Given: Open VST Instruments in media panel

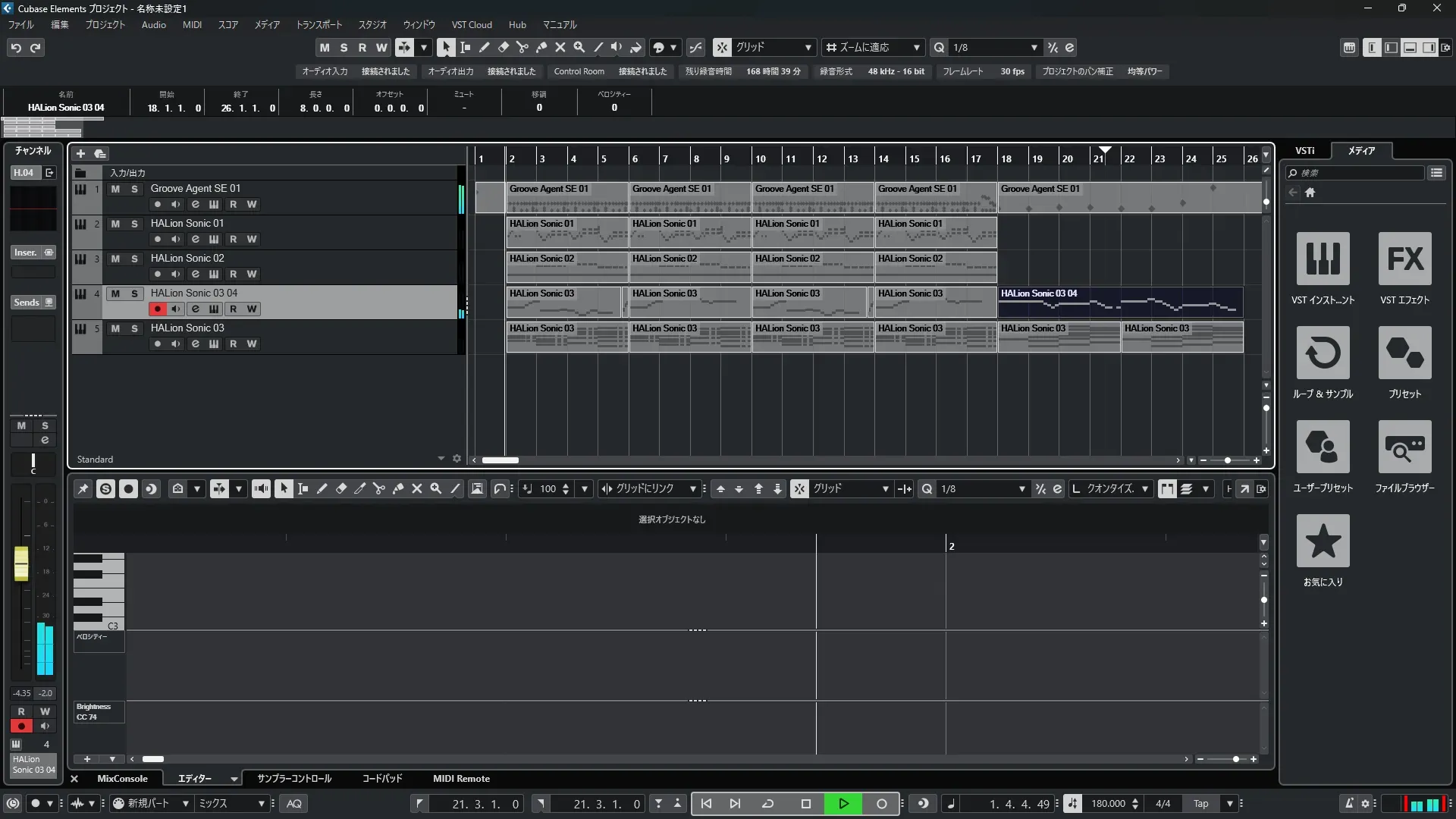Looking at the screenshot, I should point(1323,259).
